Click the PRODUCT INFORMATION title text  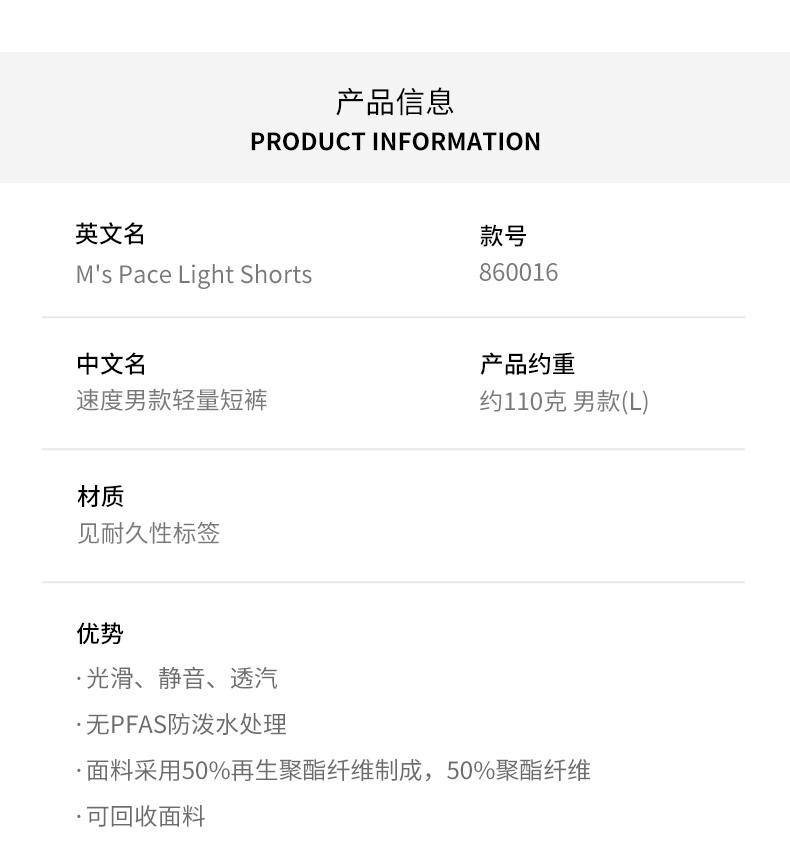coord(395,142)
